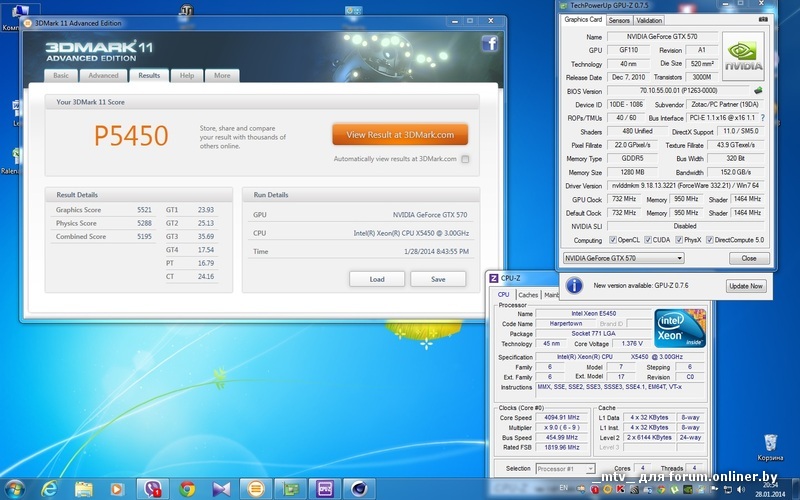Switch to the 3DMark 11 taskbar button
Viewport: 800px width, 500px height.
[256, 489]
